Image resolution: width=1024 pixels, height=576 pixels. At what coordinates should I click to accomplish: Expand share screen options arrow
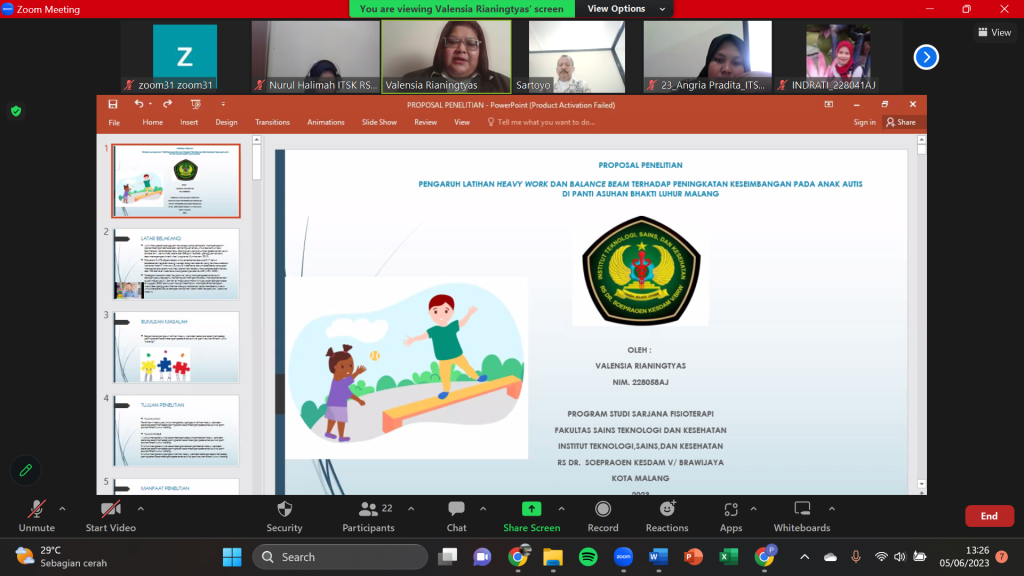tap(561, 509)
